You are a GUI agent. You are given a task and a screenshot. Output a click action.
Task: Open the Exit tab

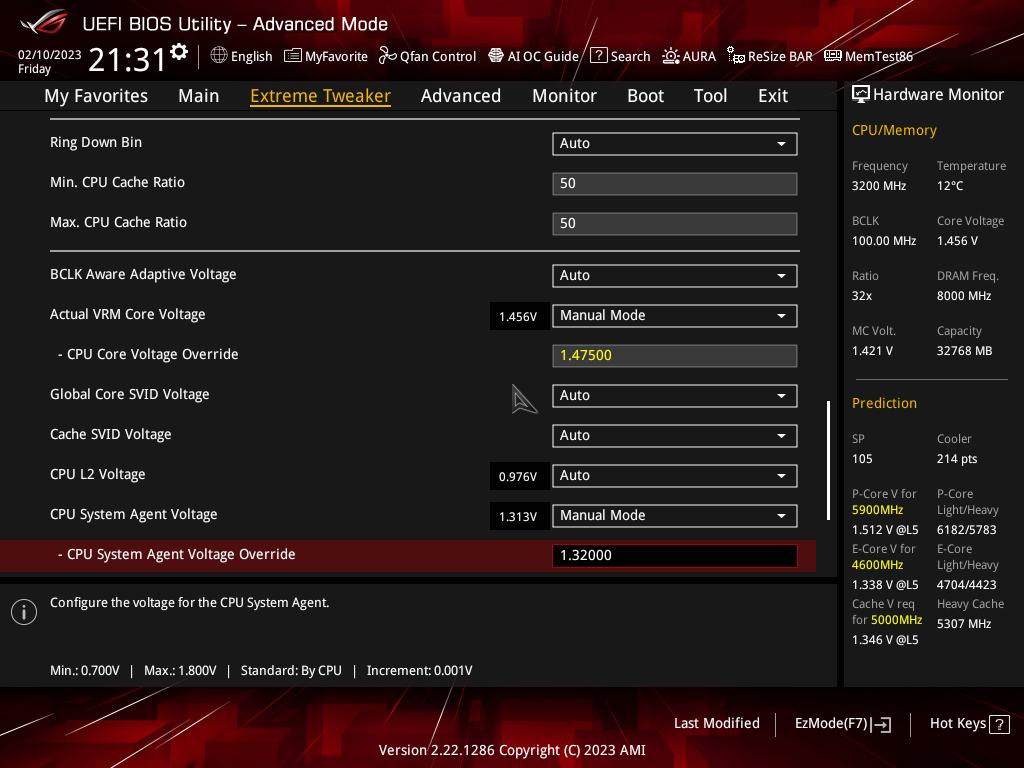pos(773,96)
